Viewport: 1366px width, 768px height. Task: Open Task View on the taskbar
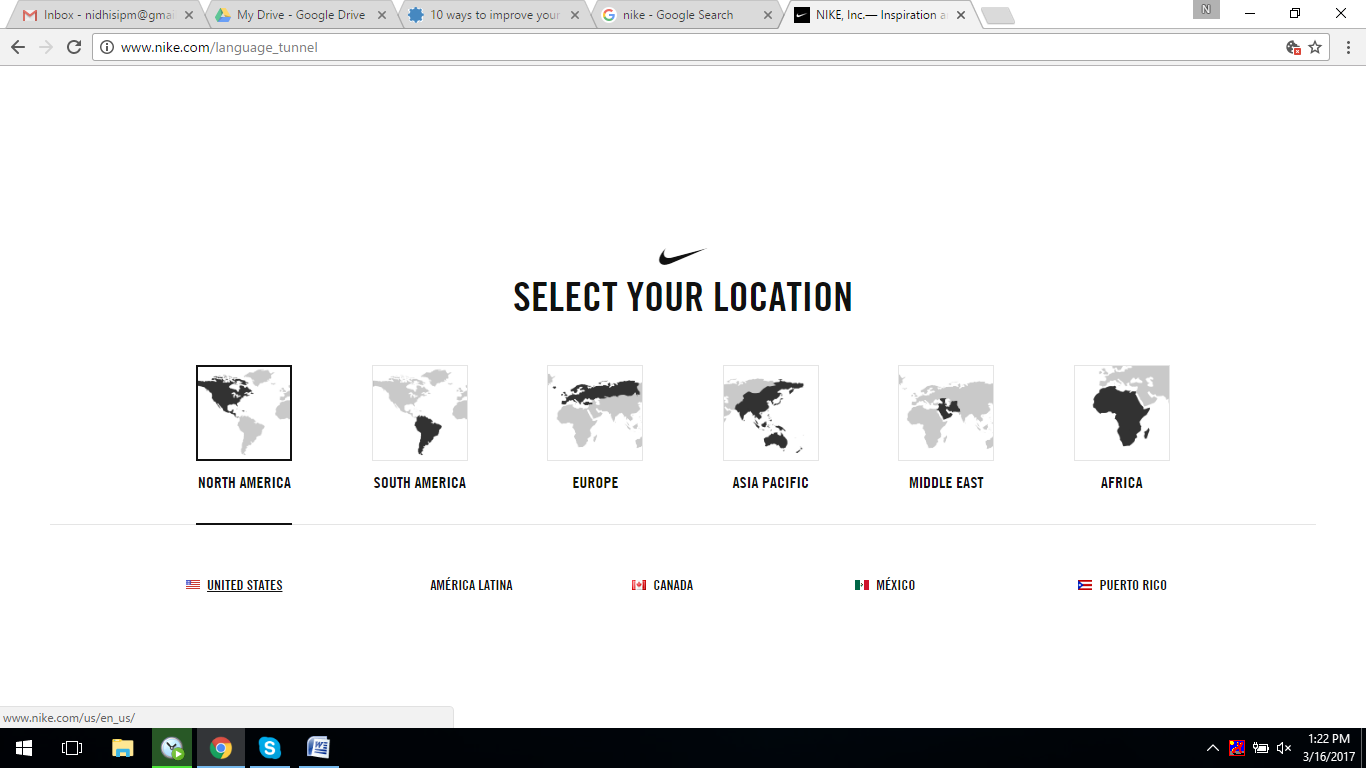point(71,748)
